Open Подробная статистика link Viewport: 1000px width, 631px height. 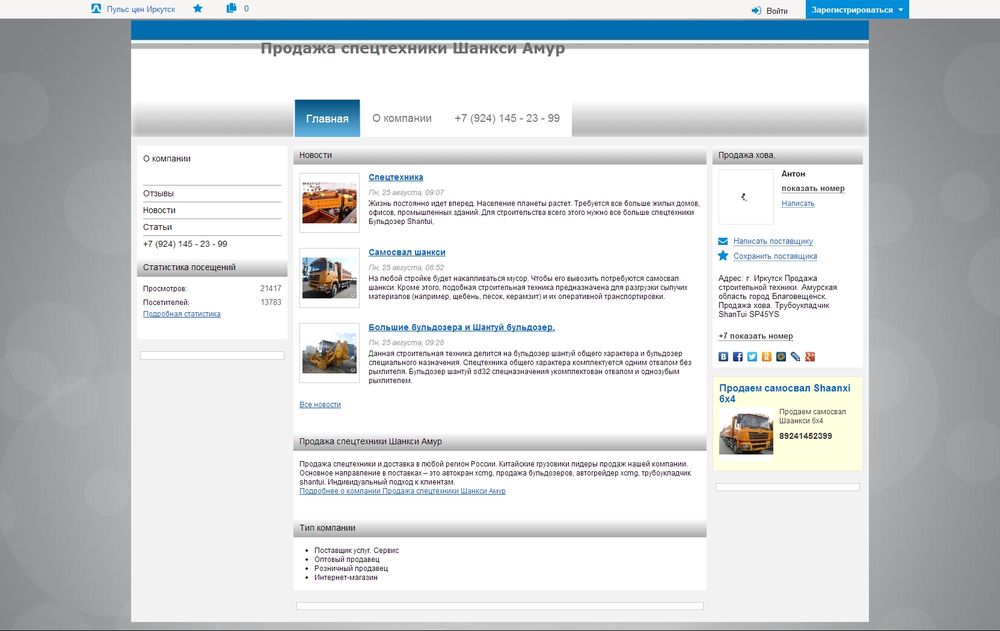(182, 314)
